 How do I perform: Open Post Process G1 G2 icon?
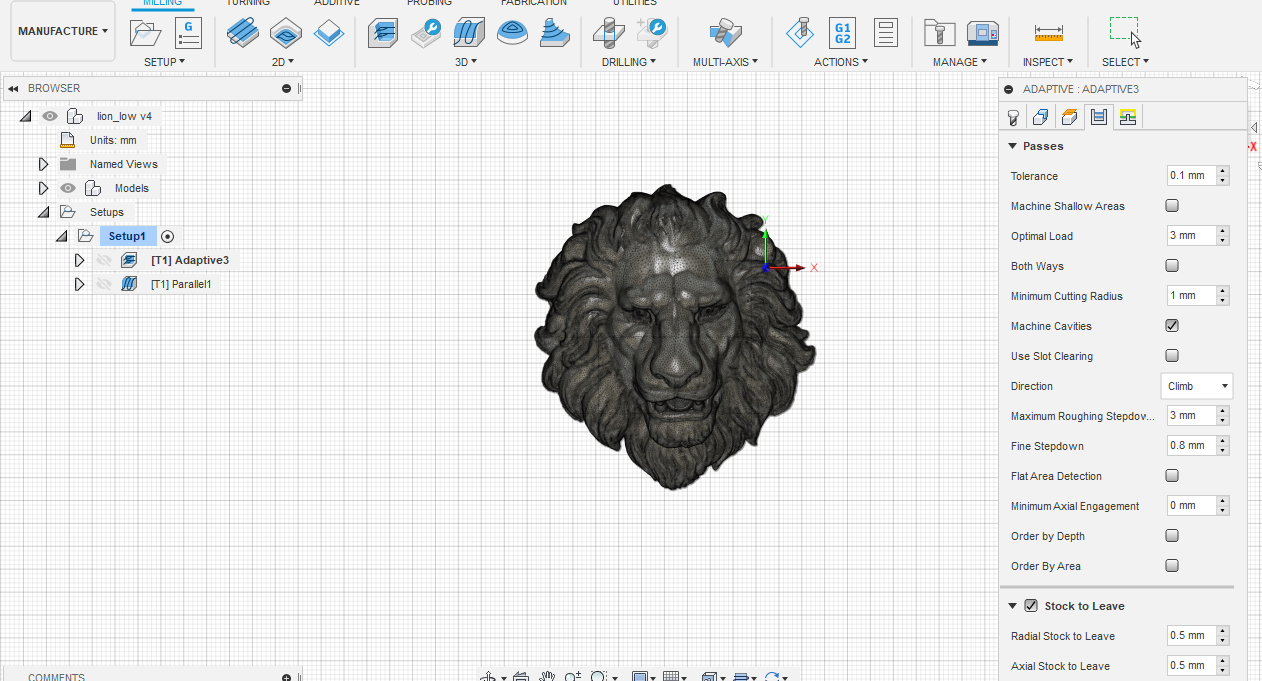point(843,33)
